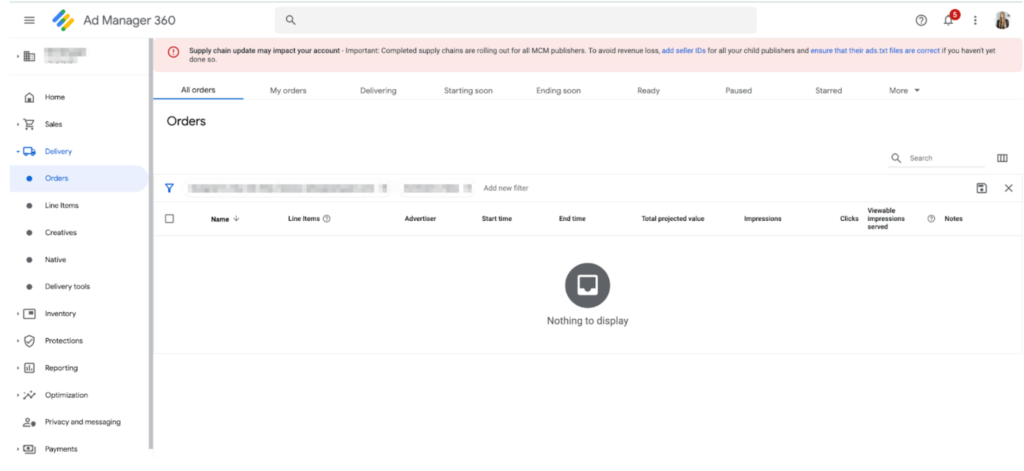This screenshot has width=1024, height=471.
Task: Open the notifications bell
Action: click(x=949, y=20)
